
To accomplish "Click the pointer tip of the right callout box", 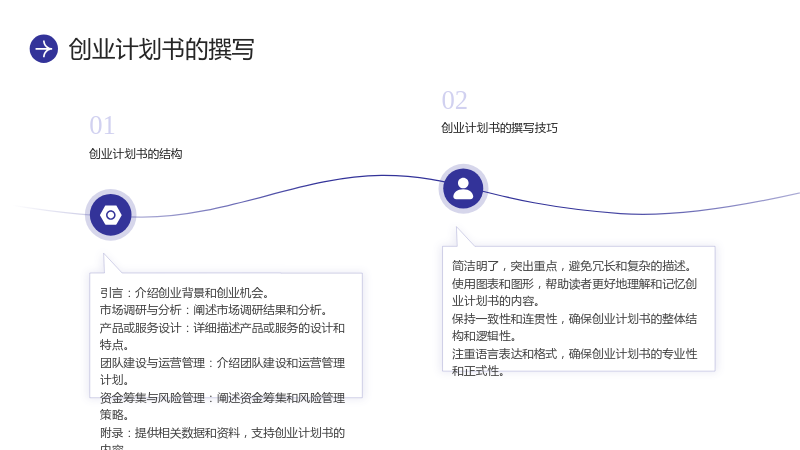I will point(457,230).
